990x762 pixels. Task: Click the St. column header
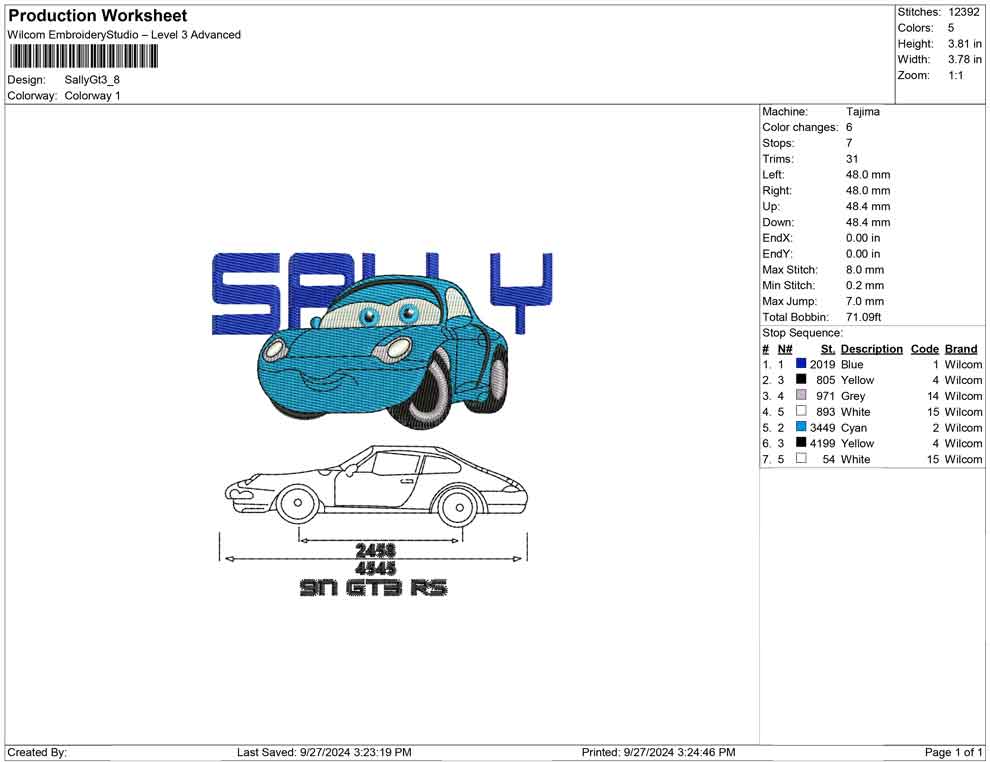(x=828, y=349)
